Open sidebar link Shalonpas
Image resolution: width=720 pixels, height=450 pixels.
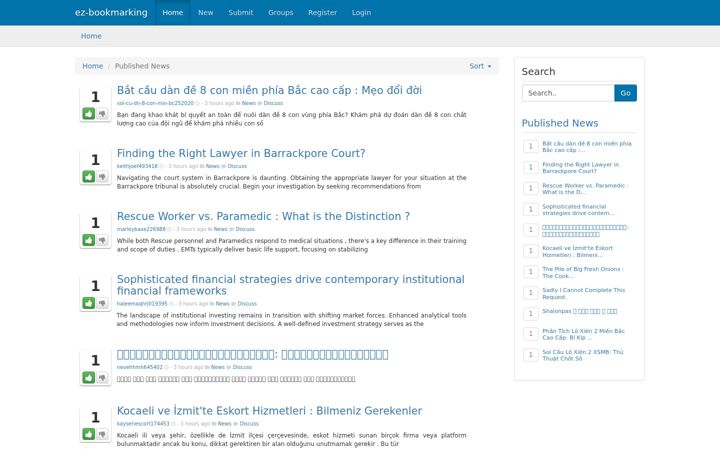[579, 311]
